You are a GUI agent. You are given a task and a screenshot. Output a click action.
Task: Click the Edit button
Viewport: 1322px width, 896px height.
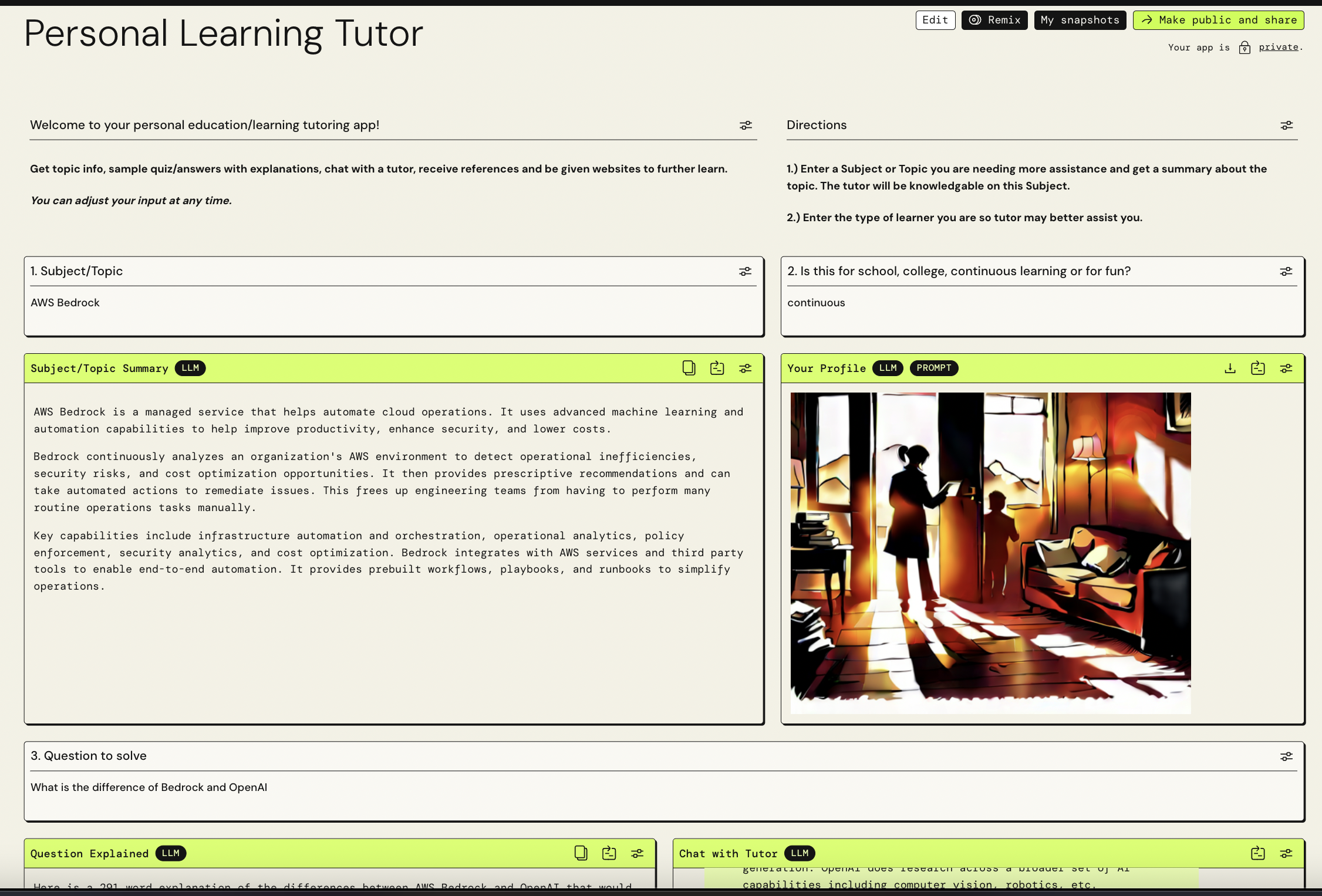click(x=935, y=20)
